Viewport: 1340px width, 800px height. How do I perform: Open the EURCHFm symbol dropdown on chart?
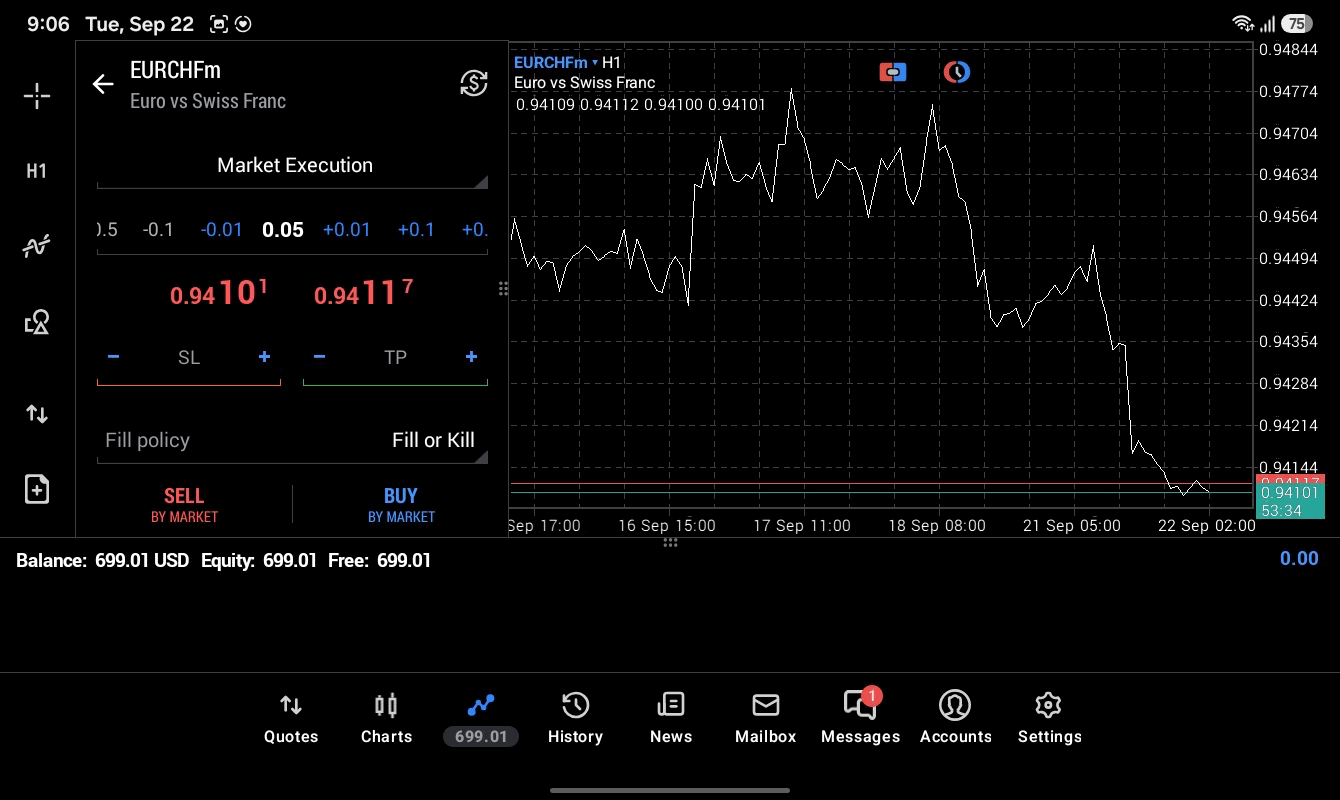(x=556, y=63)
